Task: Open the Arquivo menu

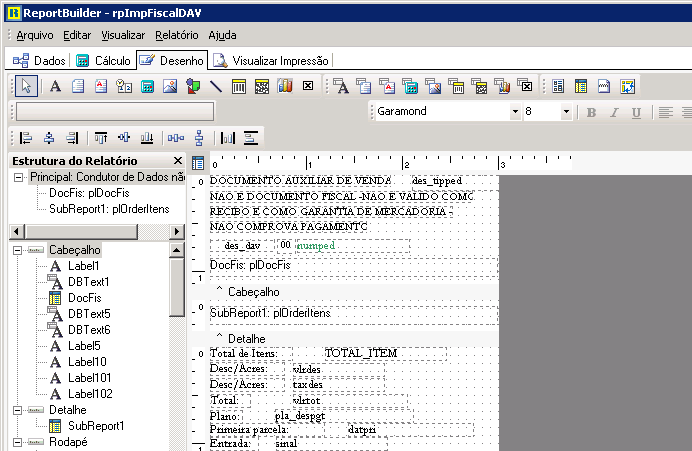Action: [35, 35]
